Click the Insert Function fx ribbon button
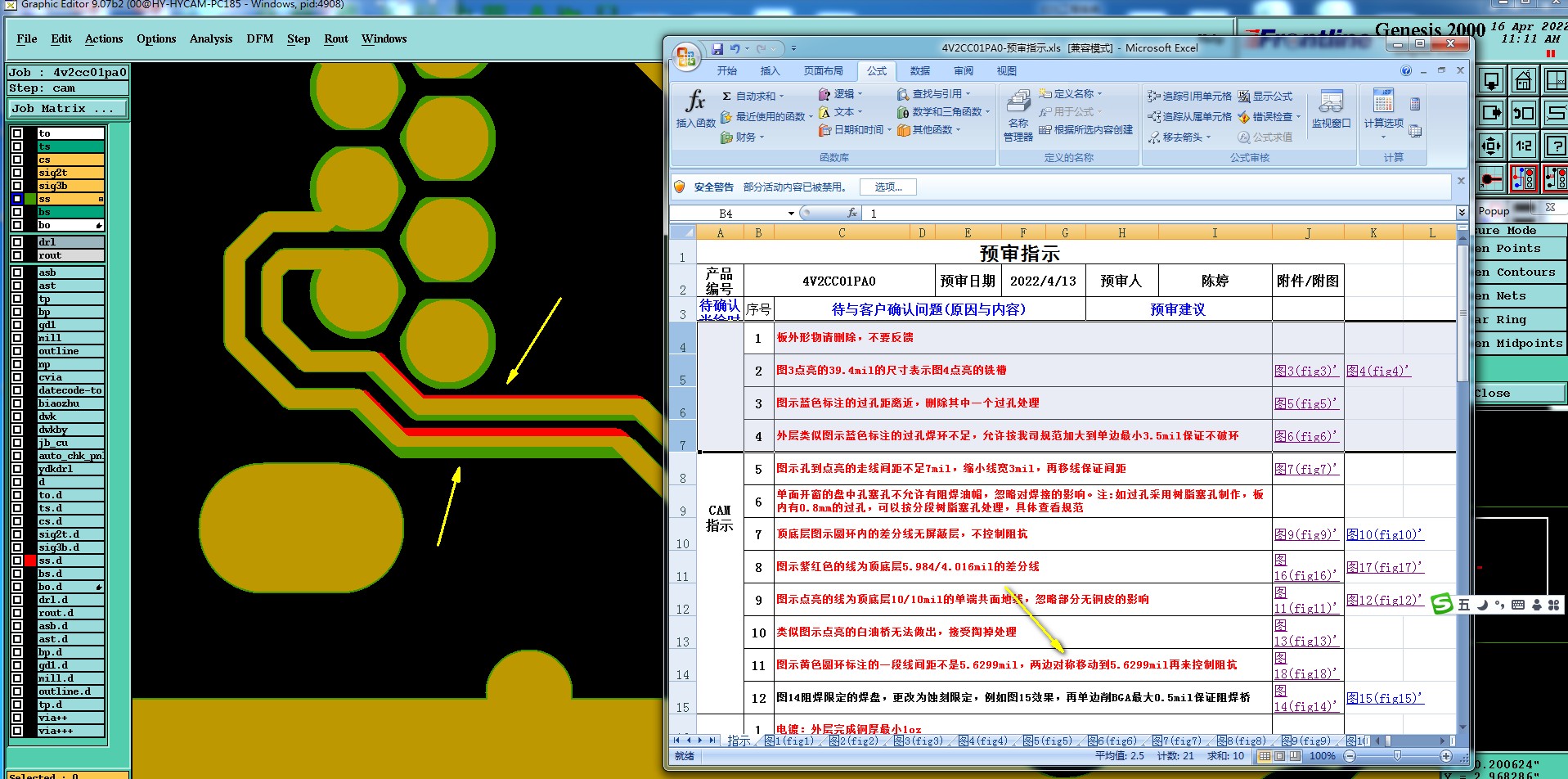Image resolution: width=1568 pixels, height=779 pixels. 695,110
